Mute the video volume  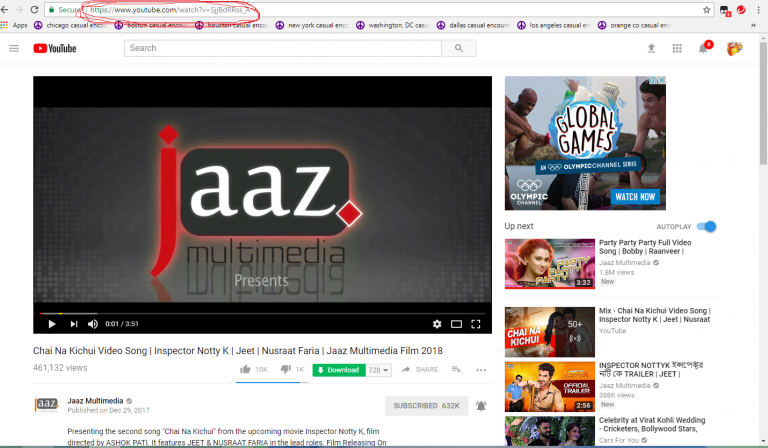(x=93, y=324)
